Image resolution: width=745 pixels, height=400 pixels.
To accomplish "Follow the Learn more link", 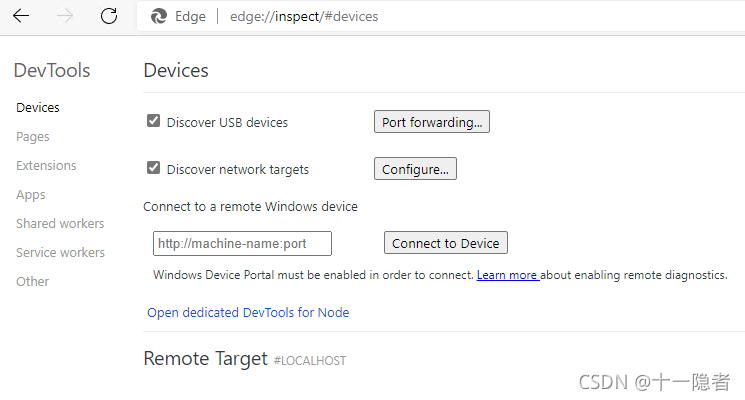I will click(x=507, y=275).
